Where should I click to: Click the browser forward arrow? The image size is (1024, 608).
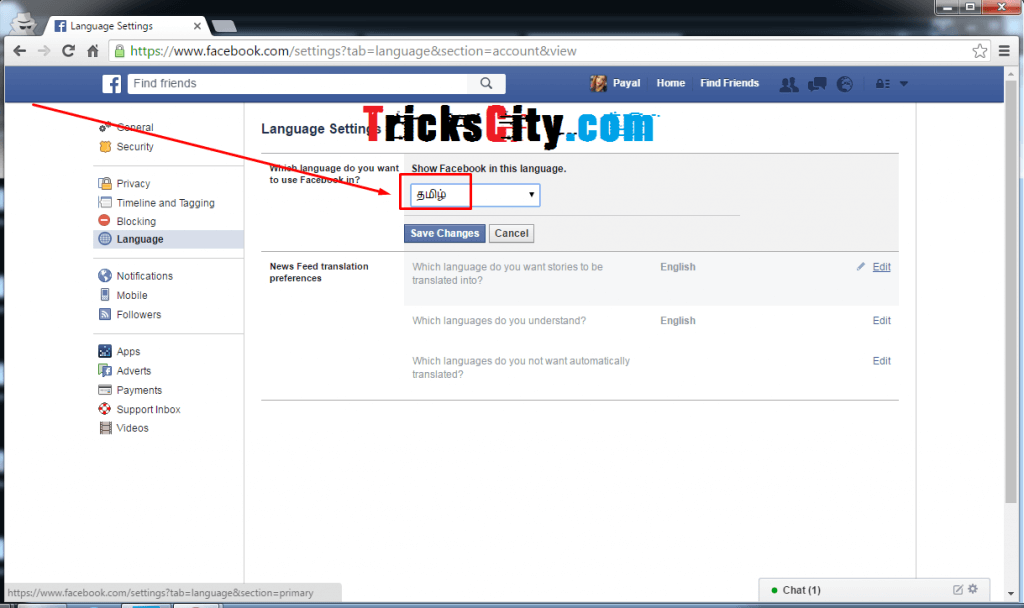(44, 51)
